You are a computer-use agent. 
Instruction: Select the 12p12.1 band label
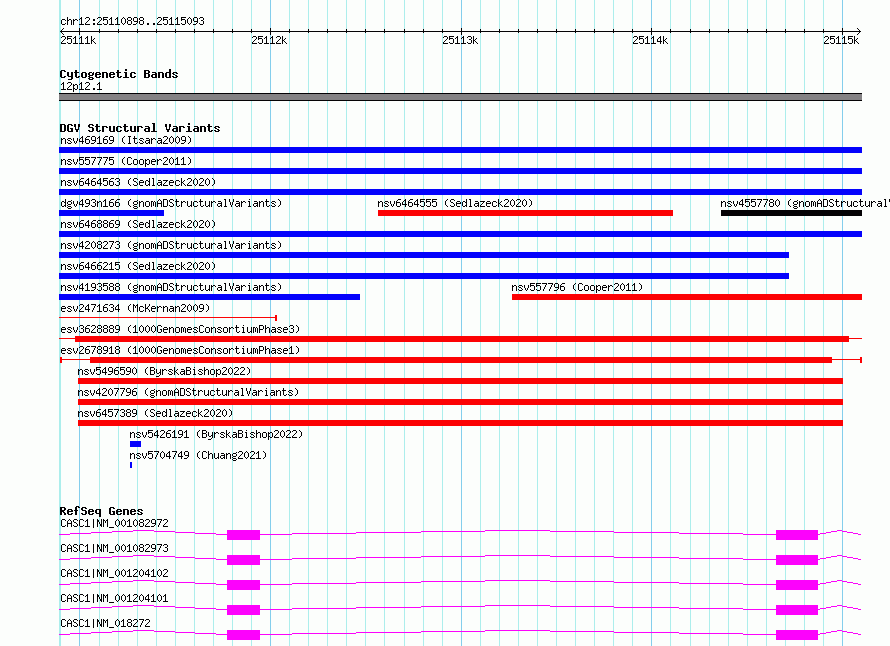coord(81,86)
